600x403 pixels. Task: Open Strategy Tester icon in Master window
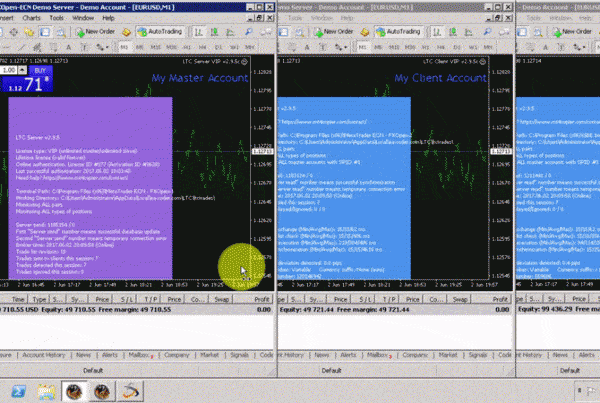tap(61, 33)
